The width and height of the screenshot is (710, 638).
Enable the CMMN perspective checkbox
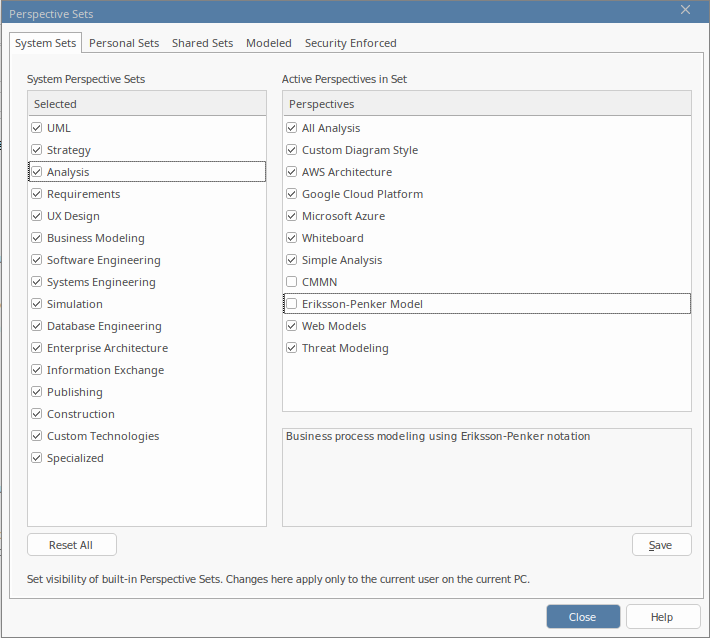(292, 282)
